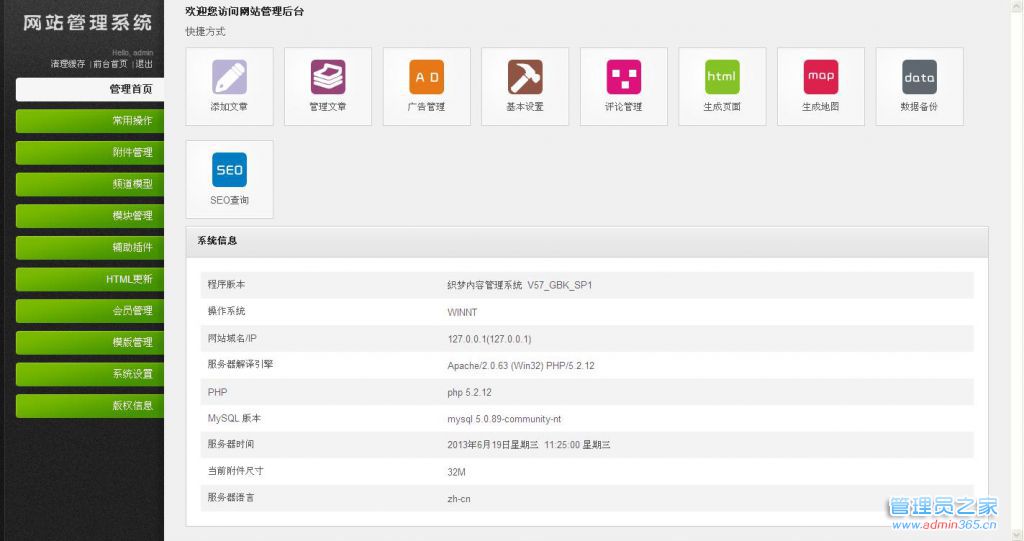Click the 程序版本 row label

[x=227, y=284]
